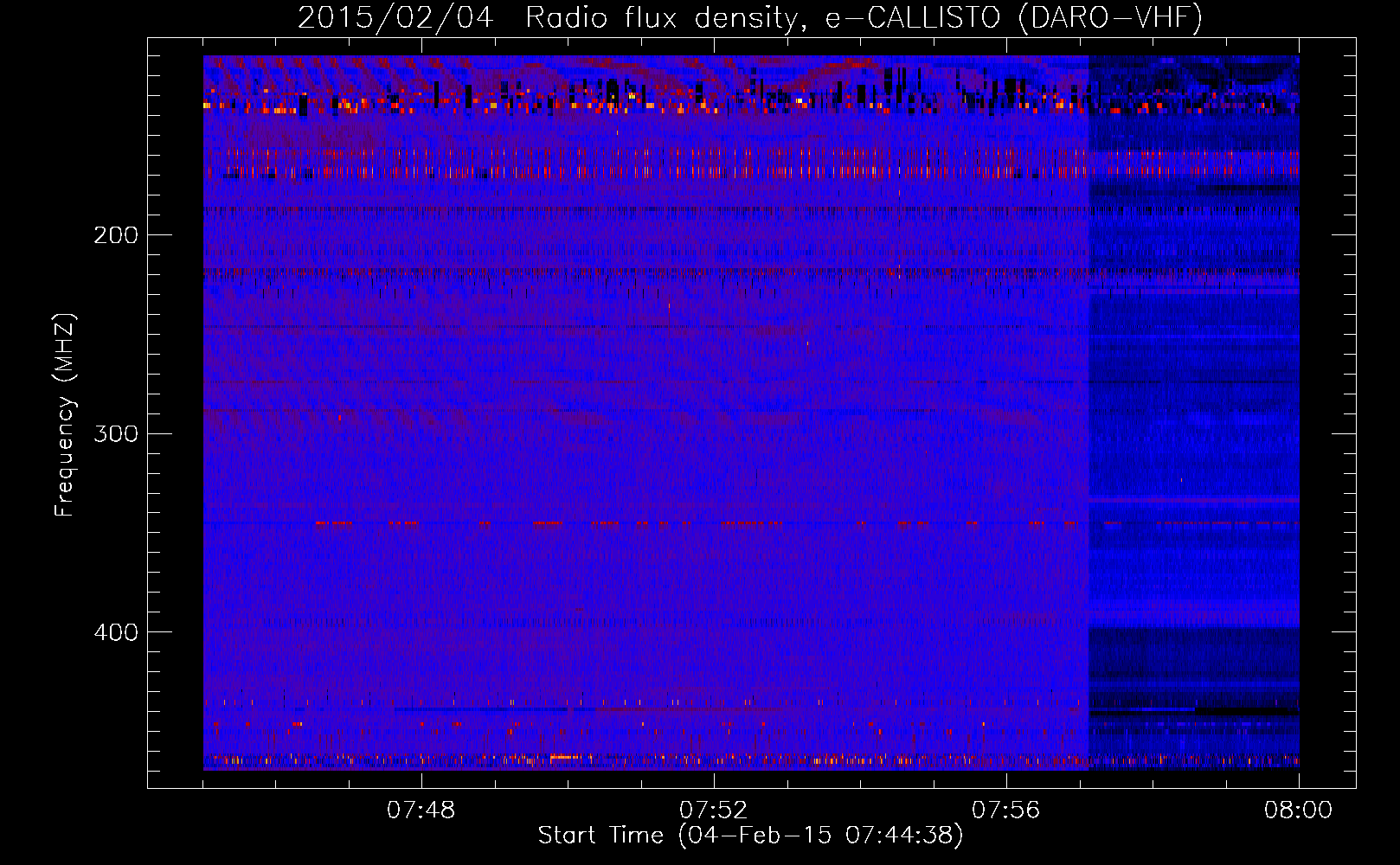The width and height of the screenshot is (1400, 865).
Task: Click the 400 frequency tick label
Action: (x=116, y=632)
